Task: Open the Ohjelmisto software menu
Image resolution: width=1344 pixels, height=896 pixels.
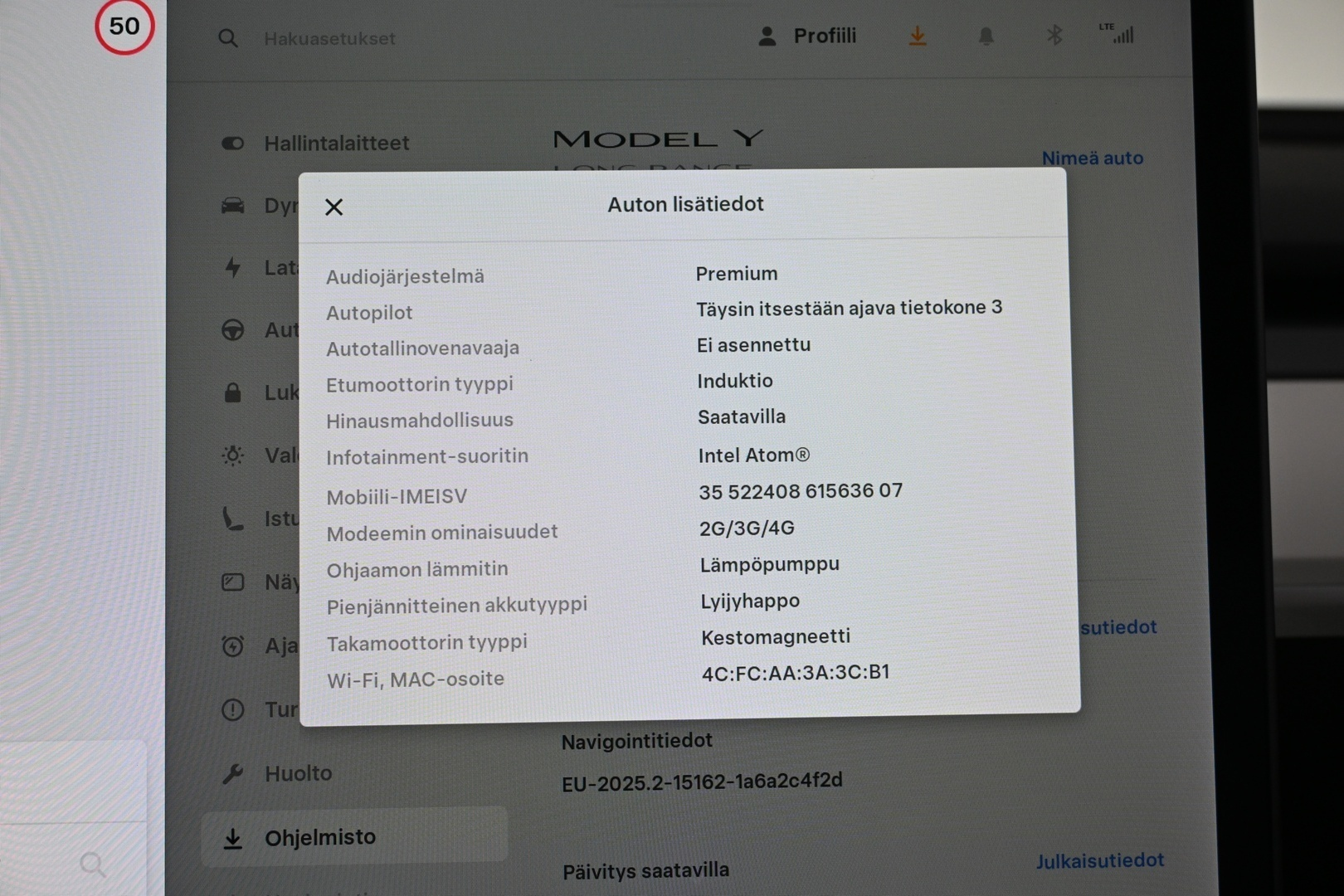Action: tap(354, 838)
